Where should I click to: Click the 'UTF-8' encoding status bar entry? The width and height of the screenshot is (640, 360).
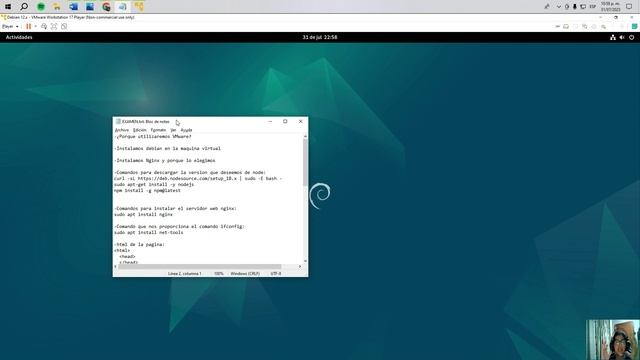(x=276, y=273)
